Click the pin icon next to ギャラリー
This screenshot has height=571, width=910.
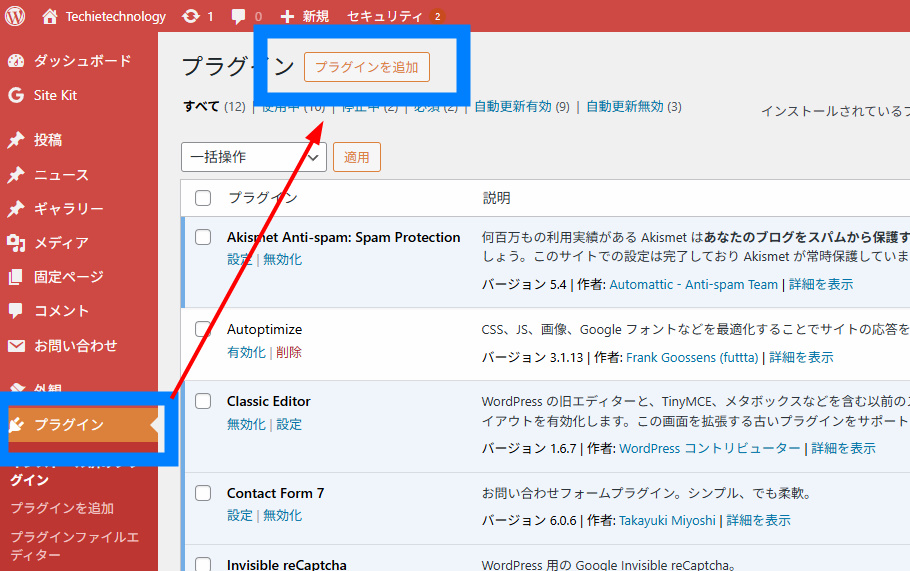click(x=16, y=208)
